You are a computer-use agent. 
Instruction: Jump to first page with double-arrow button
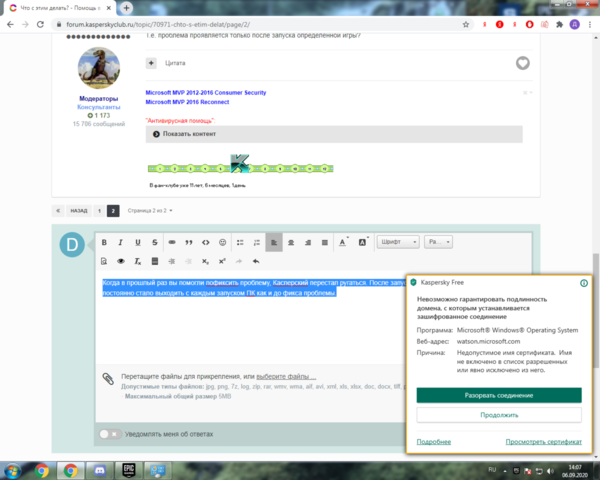click(58, 211)
